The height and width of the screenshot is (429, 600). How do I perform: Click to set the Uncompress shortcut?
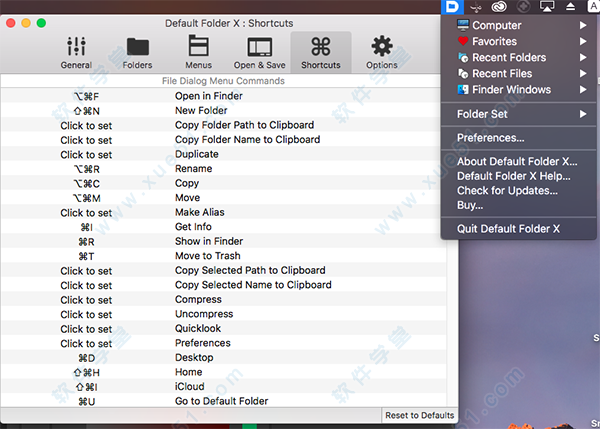click(x=86, y=315)
